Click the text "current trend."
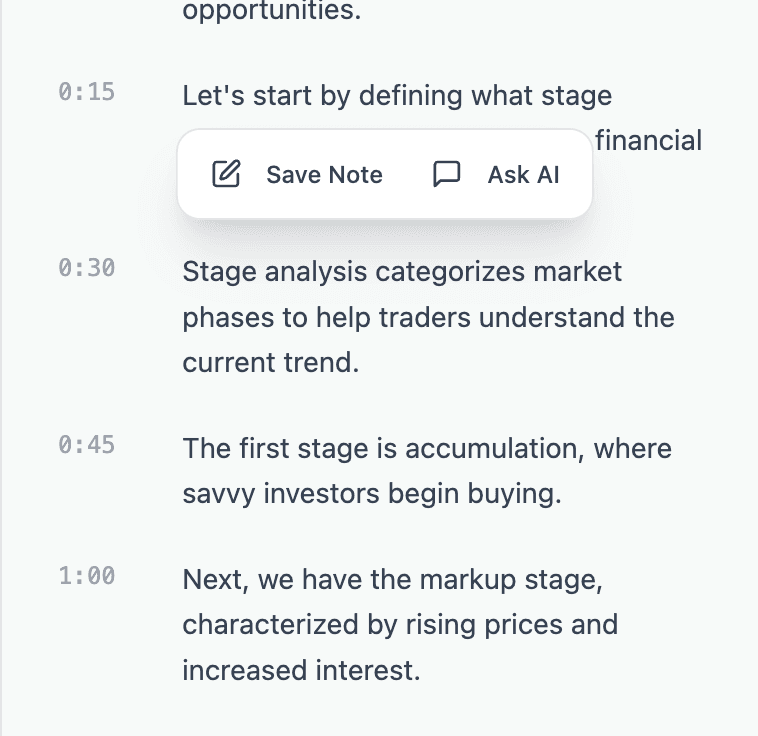 click(271, 363)
